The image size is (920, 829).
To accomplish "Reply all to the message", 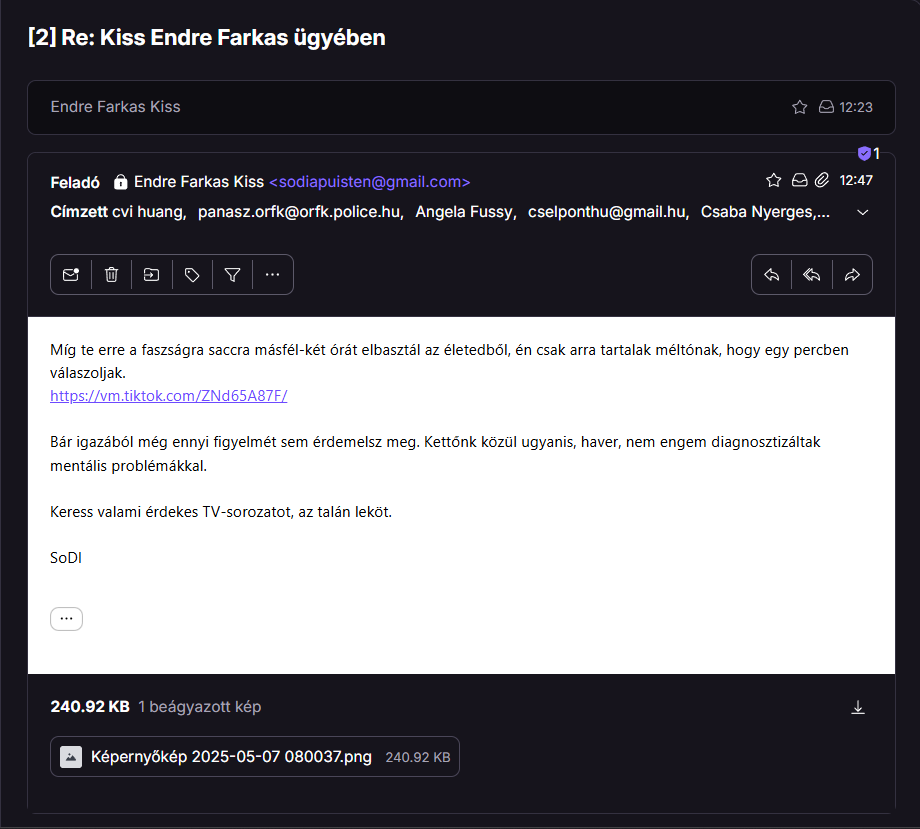I will coord(812,275).
